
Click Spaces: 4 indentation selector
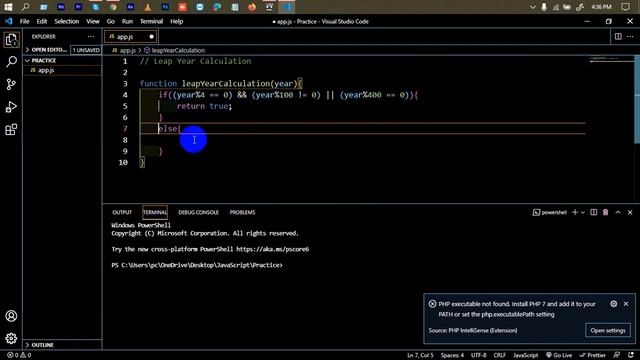[452, 355]
